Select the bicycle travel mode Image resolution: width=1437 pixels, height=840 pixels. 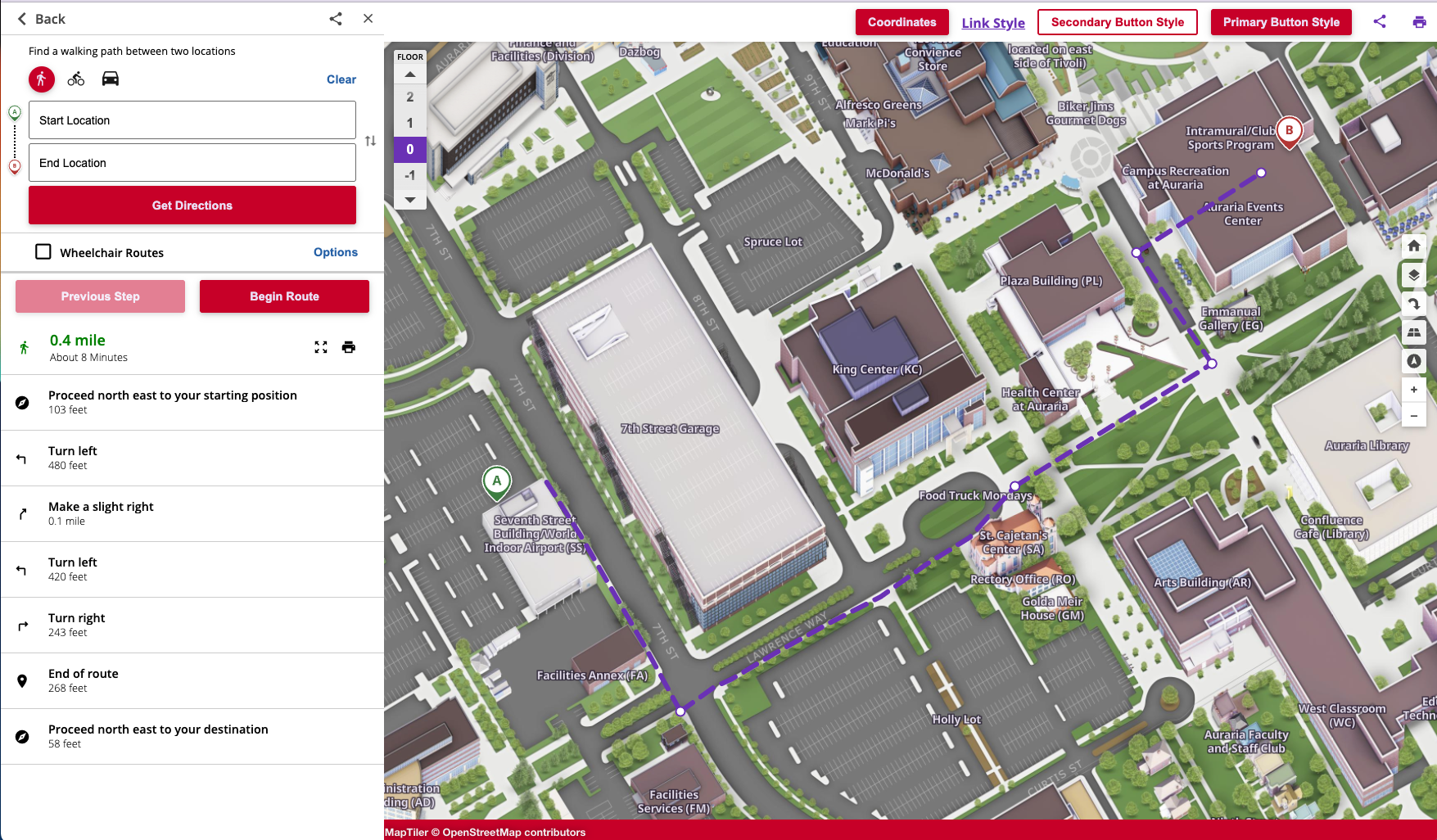(76, 79)
